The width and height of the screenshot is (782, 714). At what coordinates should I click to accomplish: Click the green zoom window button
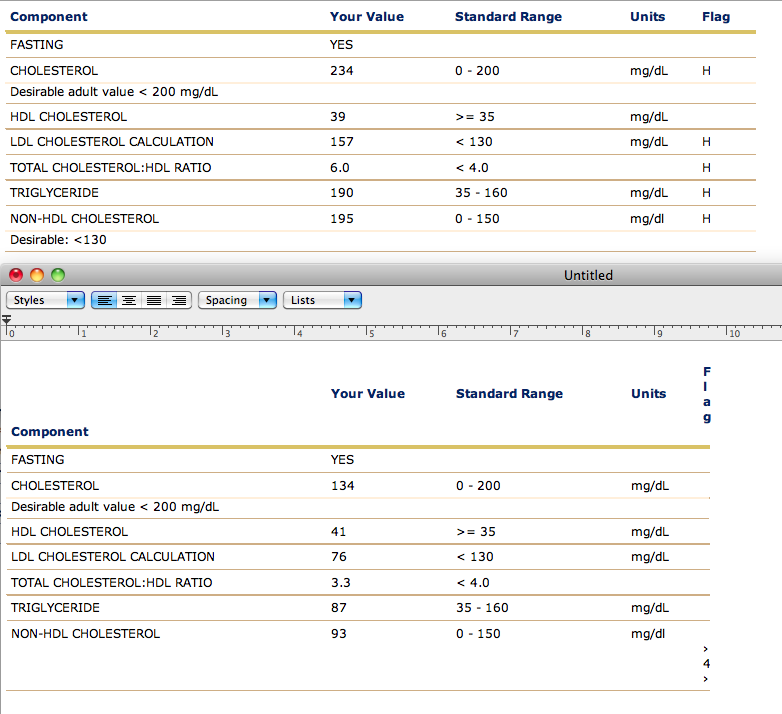[x=58, y=275]
